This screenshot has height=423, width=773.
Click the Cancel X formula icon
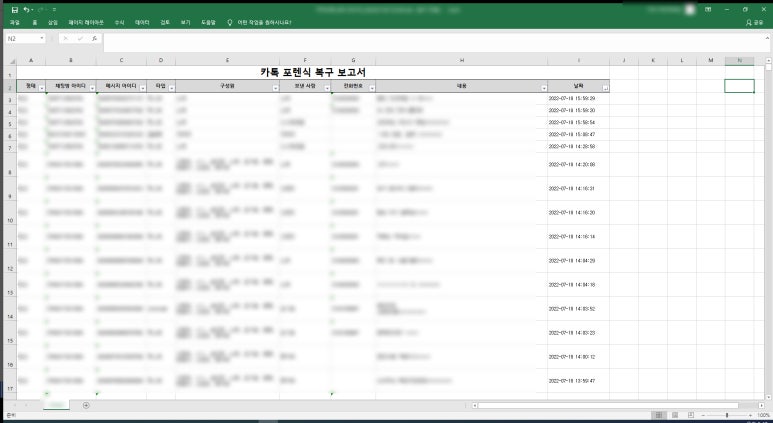pos(66,38)
